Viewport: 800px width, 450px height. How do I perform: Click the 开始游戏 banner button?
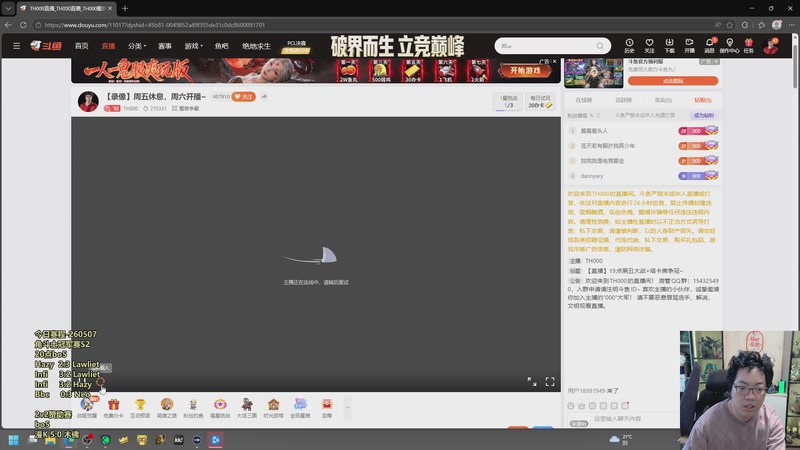coord(525,70)
